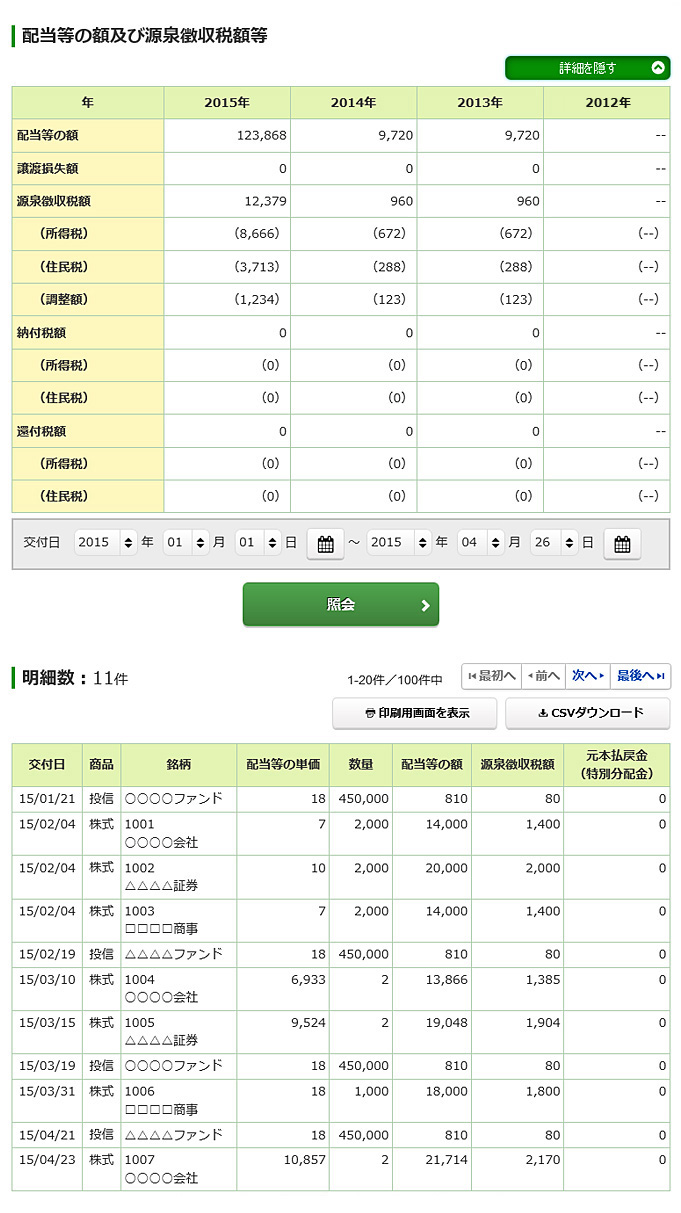
Task: Click the 納付税額 row label
Action: [x=88, y=332]
